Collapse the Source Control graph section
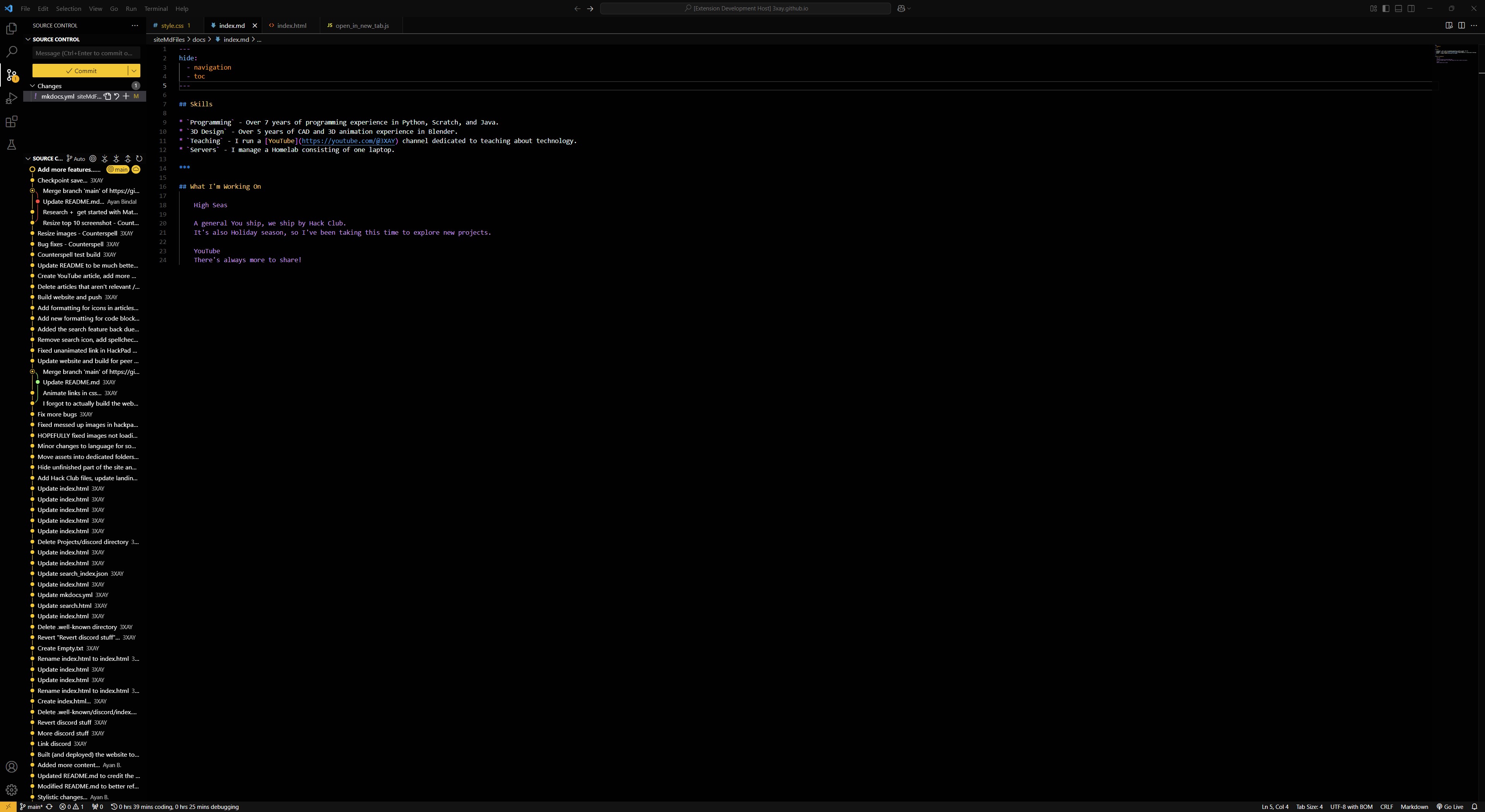 [28, 159]
